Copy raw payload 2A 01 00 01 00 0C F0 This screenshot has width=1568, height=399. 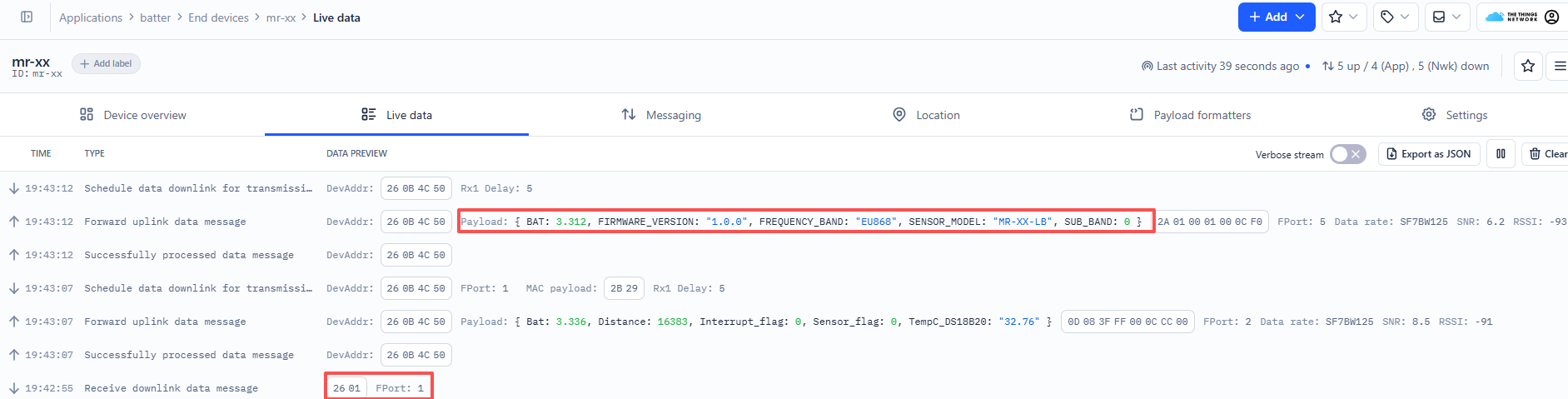[1210, 222]
